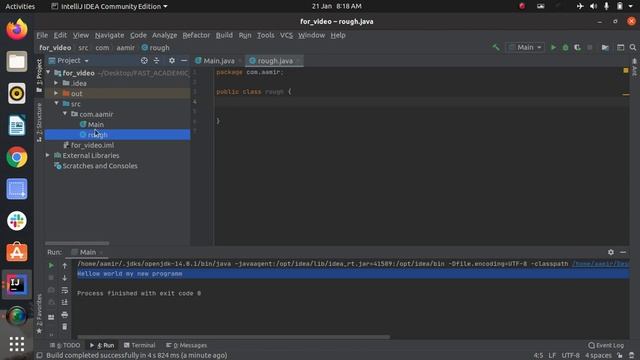Open Slack from the dock
Viewport: 640px width, 360px height.
(17, 221)
